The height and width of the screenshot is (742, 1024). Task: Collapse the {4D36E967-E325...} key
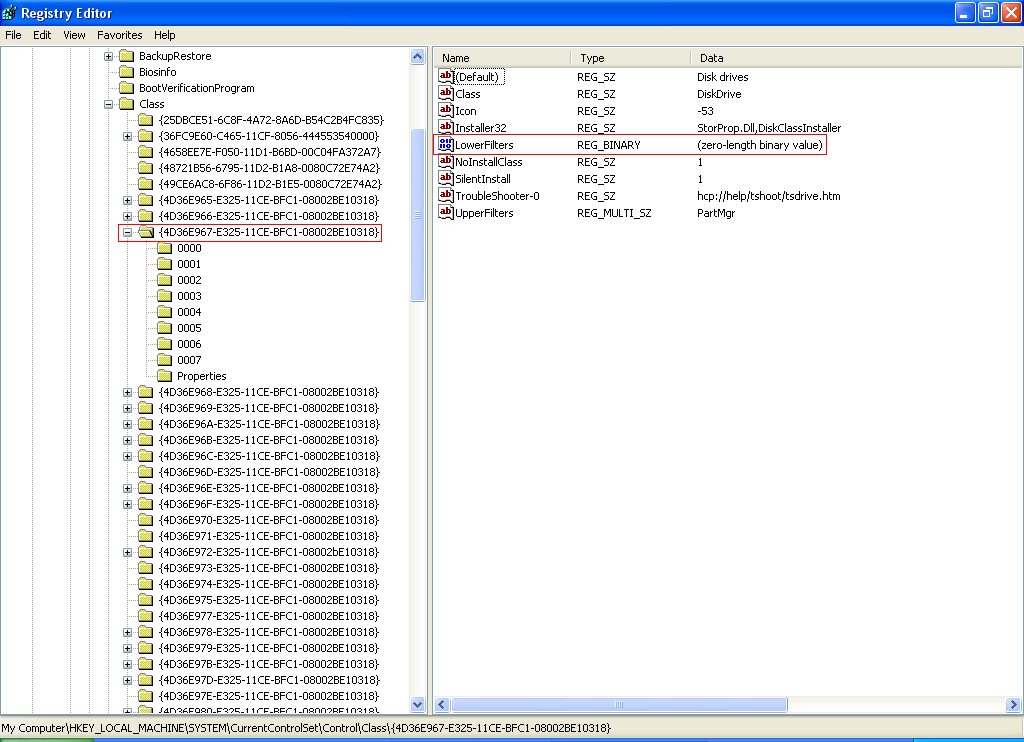click(x=127, y=232)
